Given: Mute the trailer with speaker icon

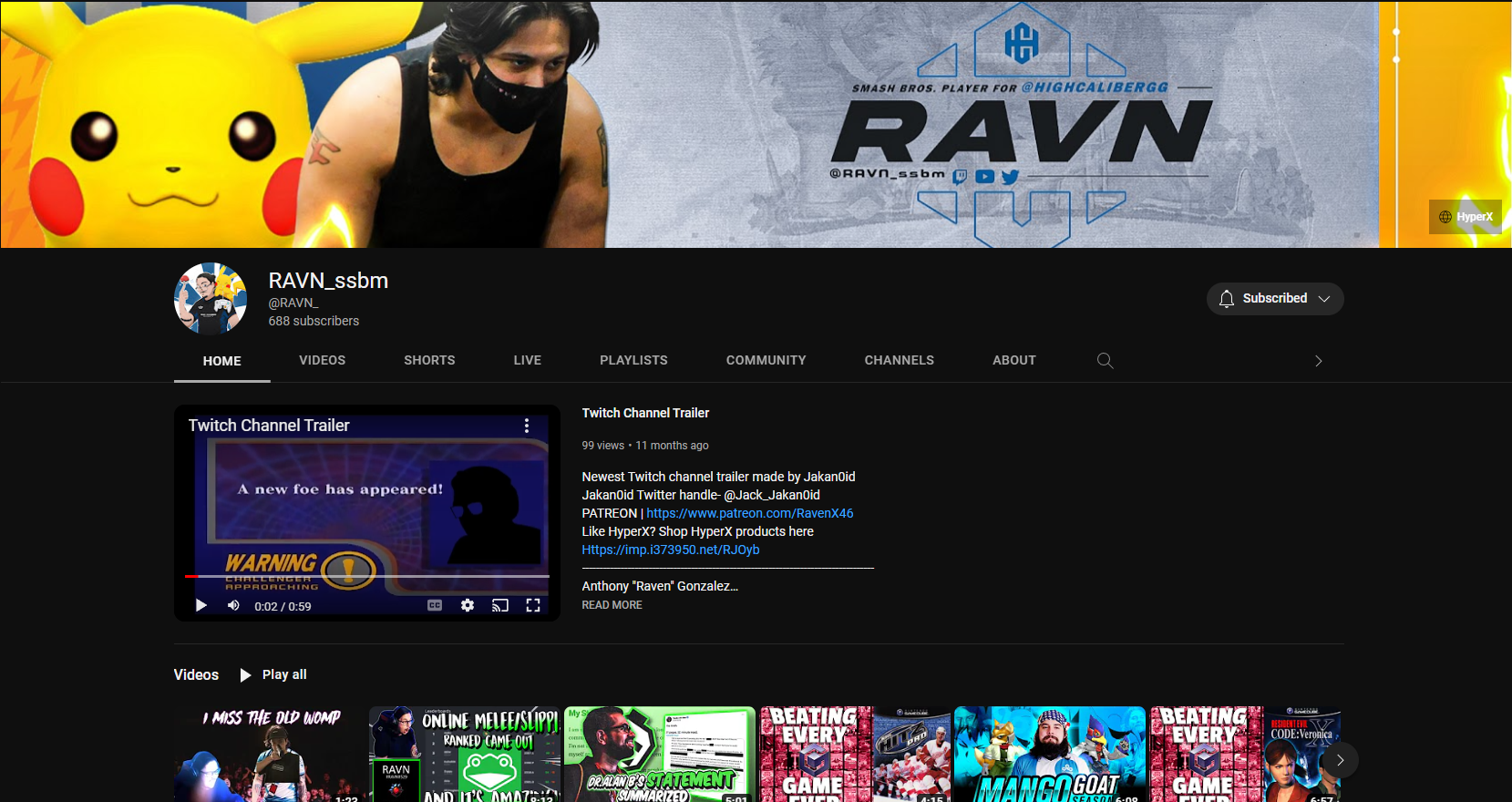Looking at the screenshot, I should tap(233, 605).
